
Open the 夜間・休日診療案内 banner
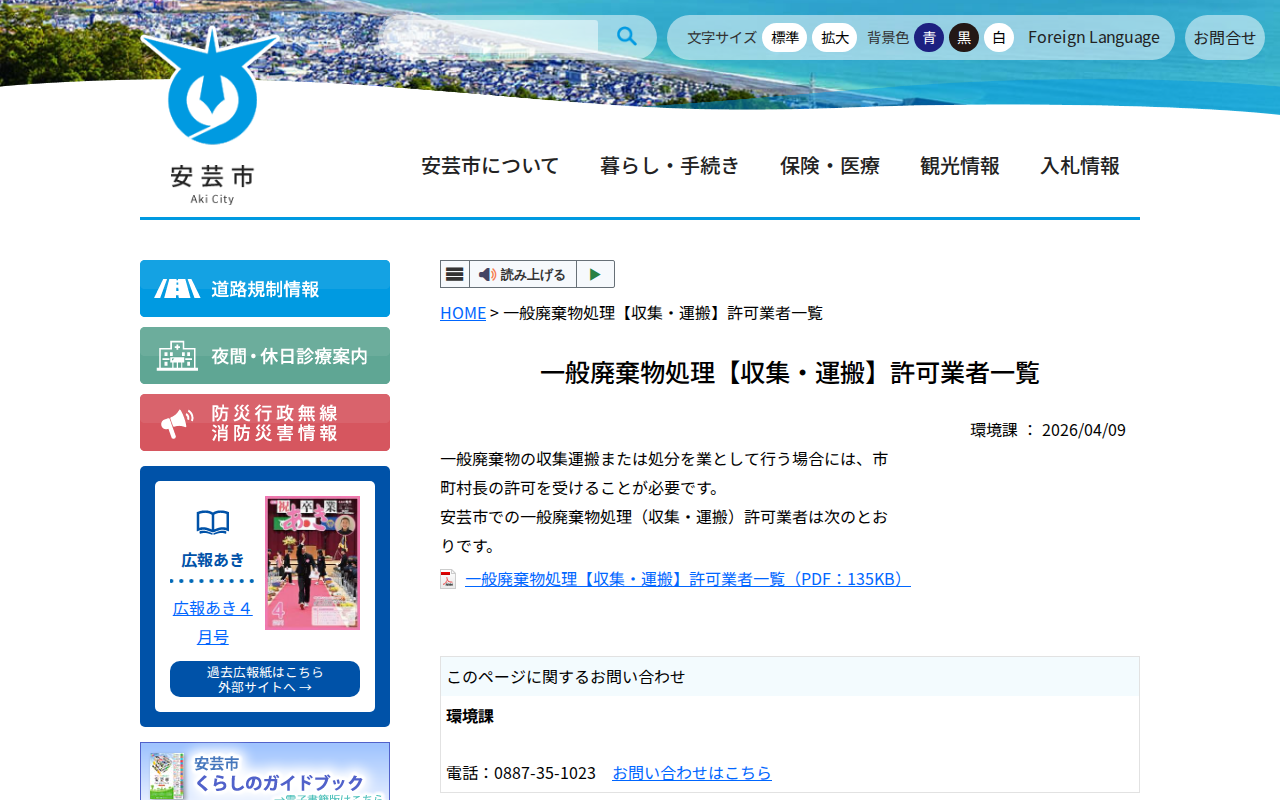click(265, 356)
